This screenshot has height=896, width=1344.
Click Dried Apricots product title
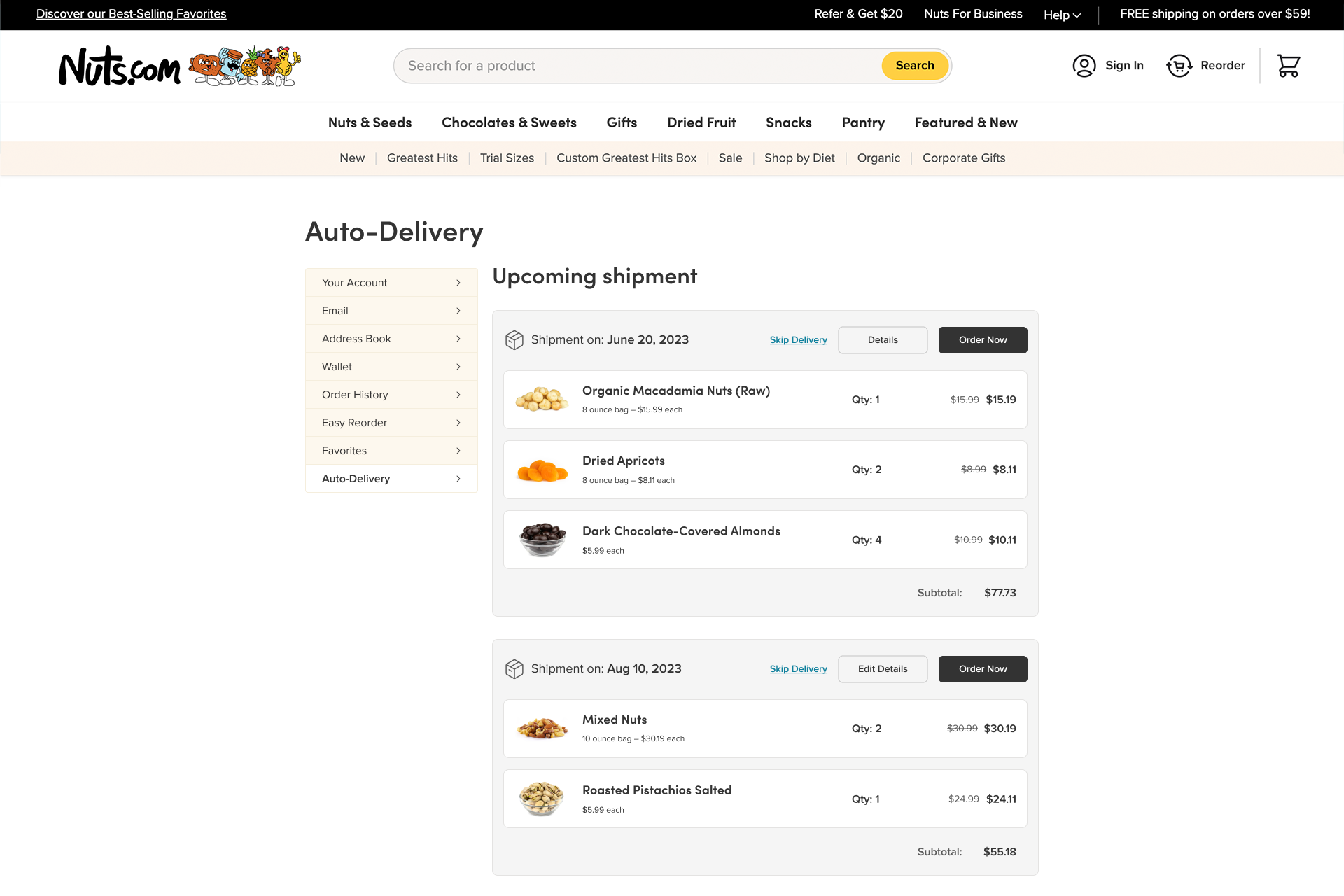[624, 461]
